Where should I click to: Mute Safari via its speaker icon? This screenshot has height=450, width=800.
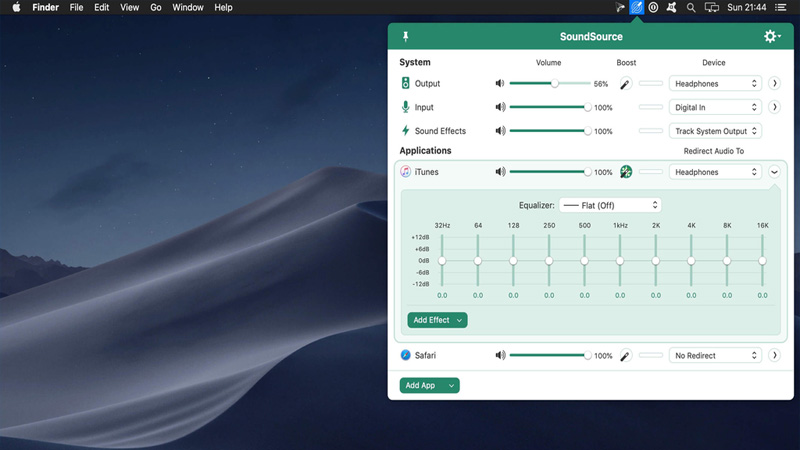click(x=500, y=356)
